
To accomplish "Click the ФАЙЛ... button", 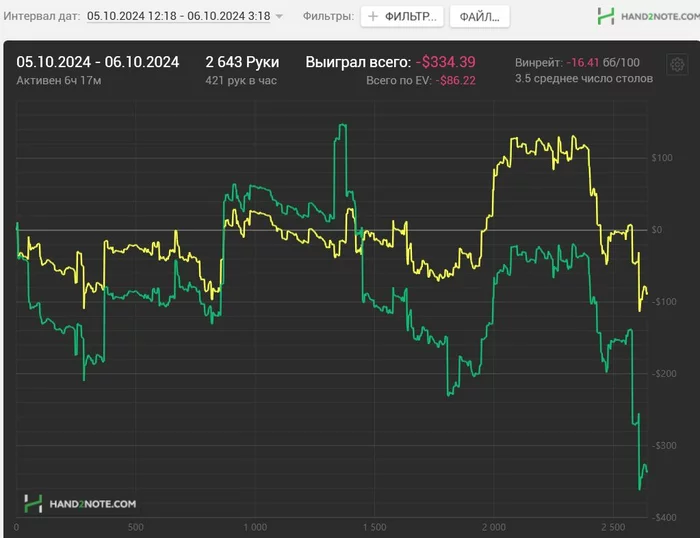I will point(479,17).
